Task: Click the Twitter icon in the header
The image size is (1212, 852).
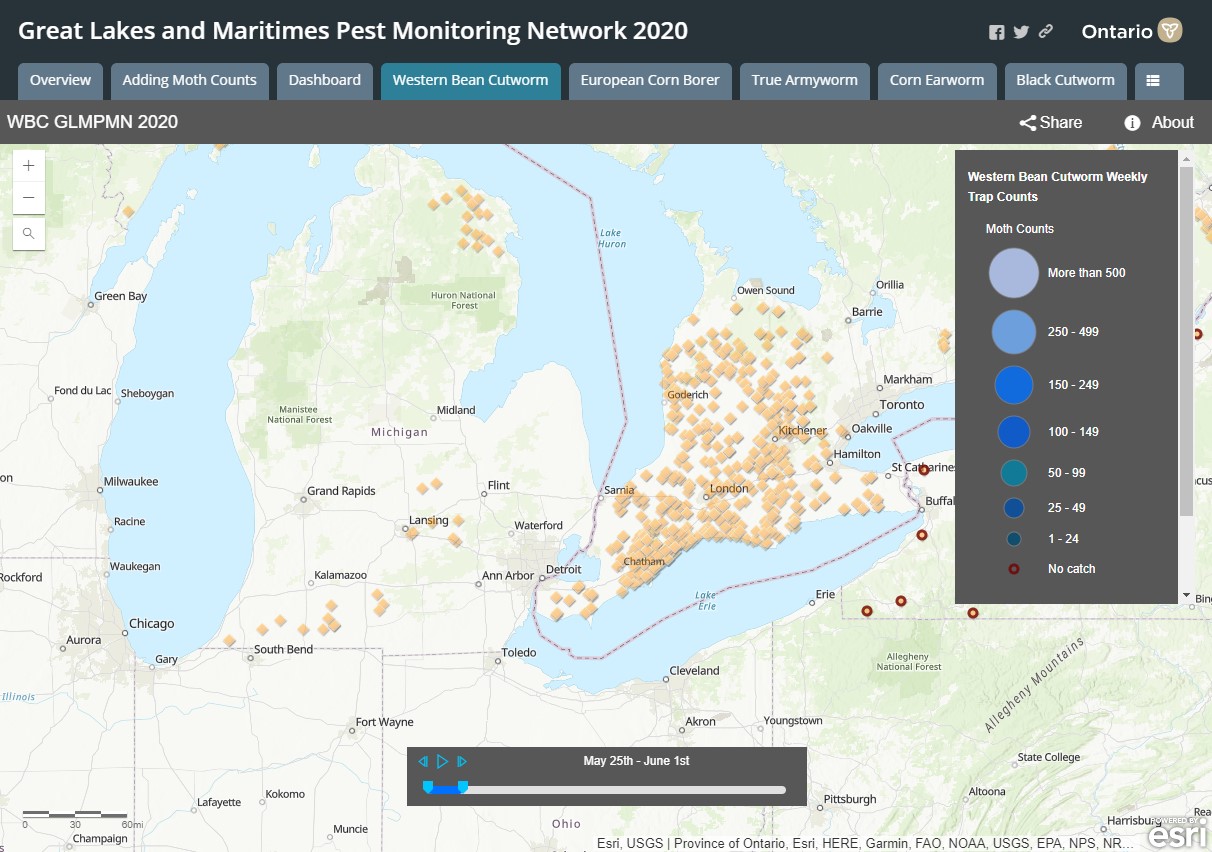Action: click(x=1020, y=32)
